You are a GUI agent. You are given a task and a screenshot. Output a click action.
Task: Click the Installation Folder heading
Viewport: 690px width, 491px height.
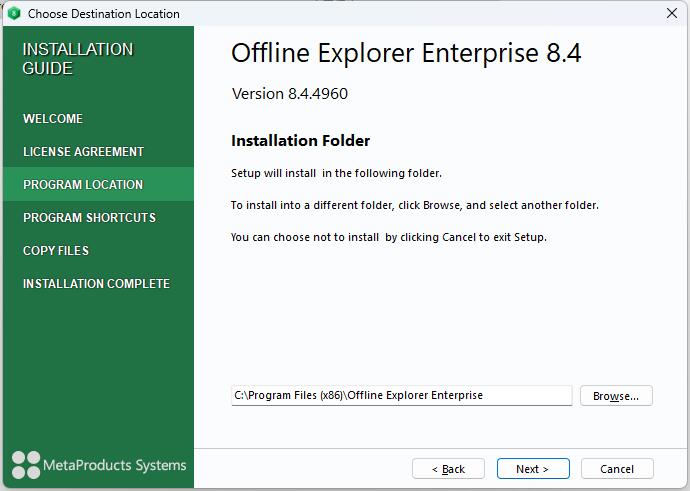(x=300, y=141)
